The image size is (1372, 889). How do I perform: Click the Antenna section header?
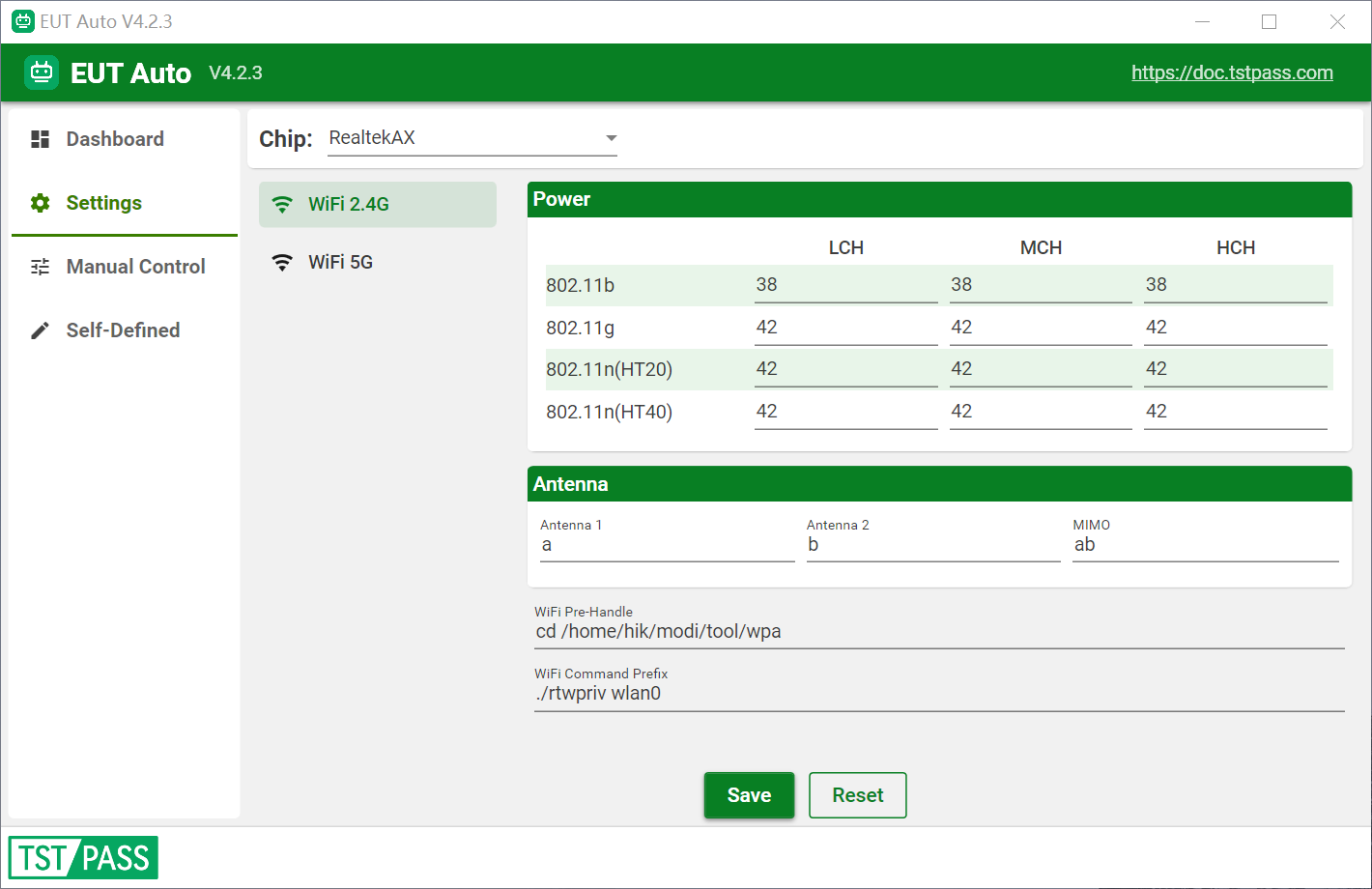[x=939, y=484]
